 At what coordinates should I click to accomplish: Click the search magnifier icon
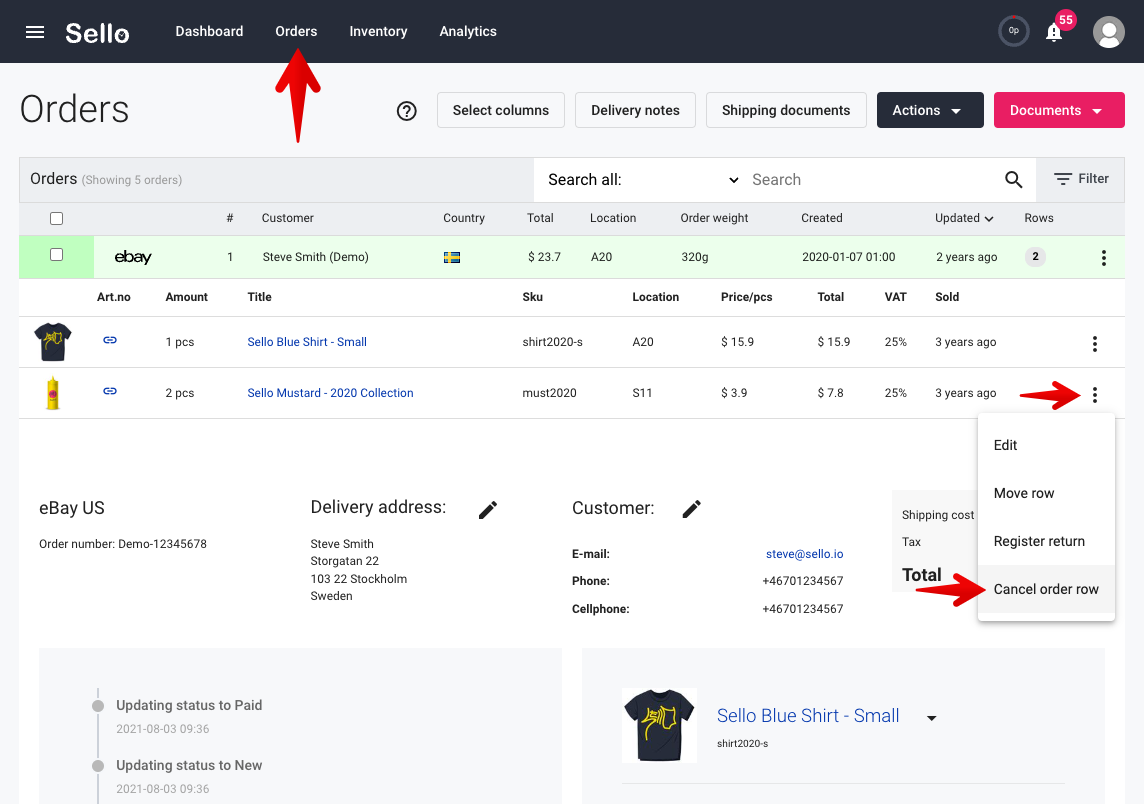click(1013, 179)
